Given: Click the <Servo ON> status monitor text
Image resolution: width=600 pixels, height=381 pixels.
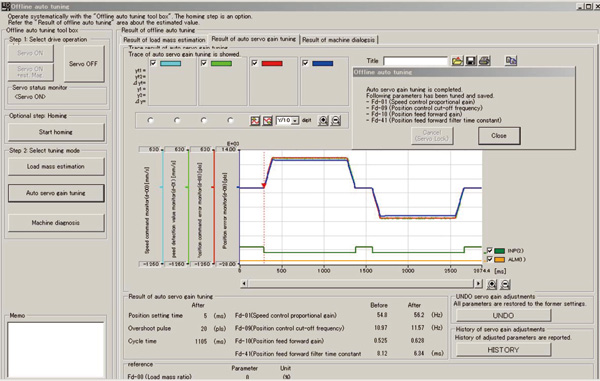Looking at the screenshot, I should (30, 97).
